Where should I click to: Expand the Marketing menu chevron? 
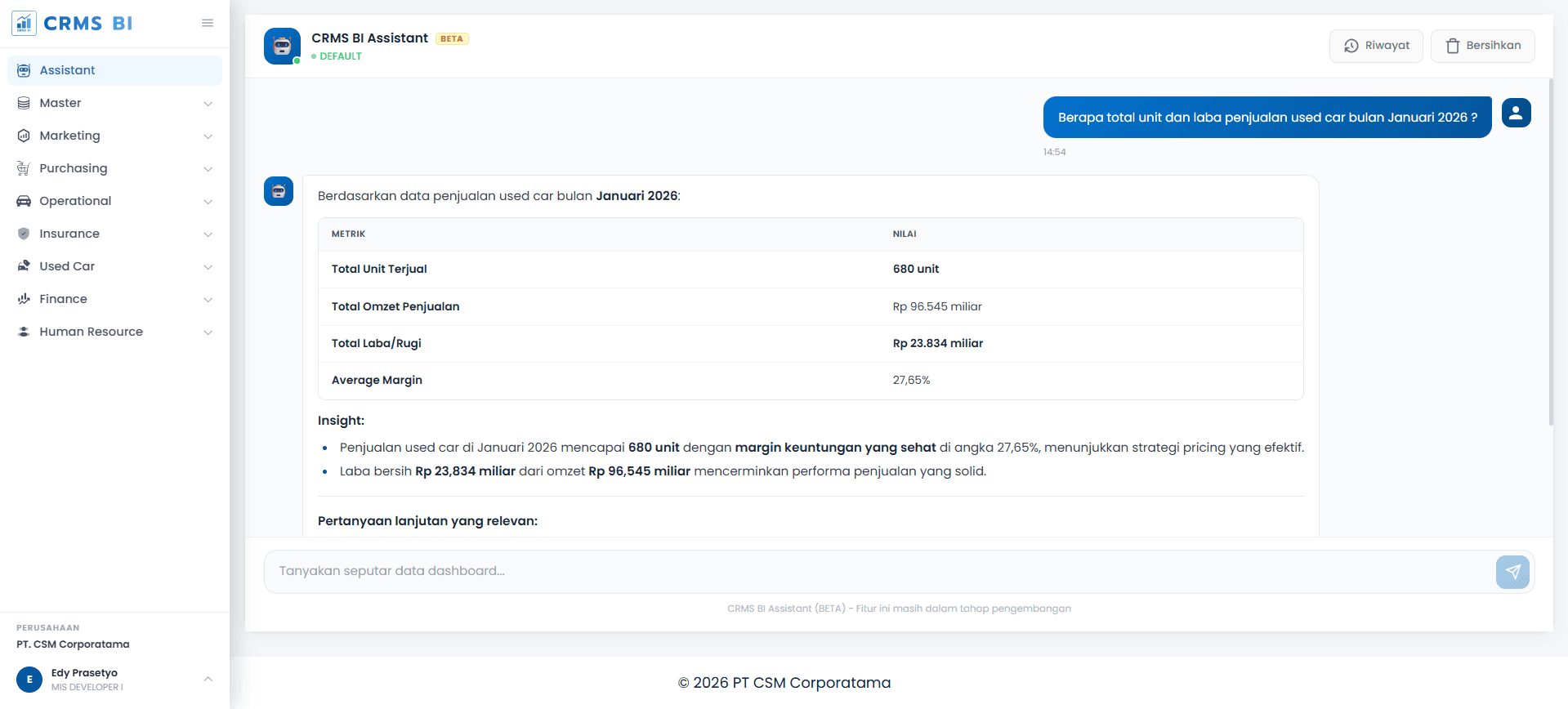coord(208,136)
